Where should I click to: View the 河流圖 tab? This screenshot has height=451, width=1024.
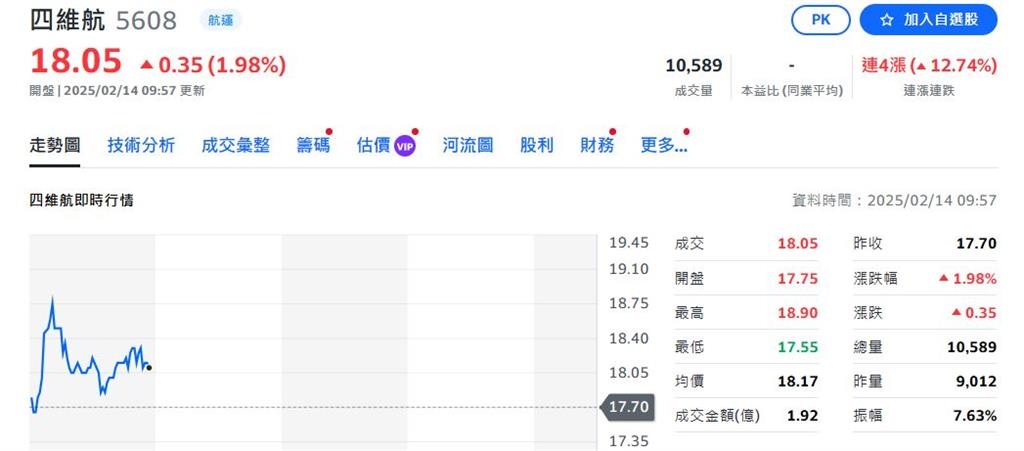[x=468, y=145]
